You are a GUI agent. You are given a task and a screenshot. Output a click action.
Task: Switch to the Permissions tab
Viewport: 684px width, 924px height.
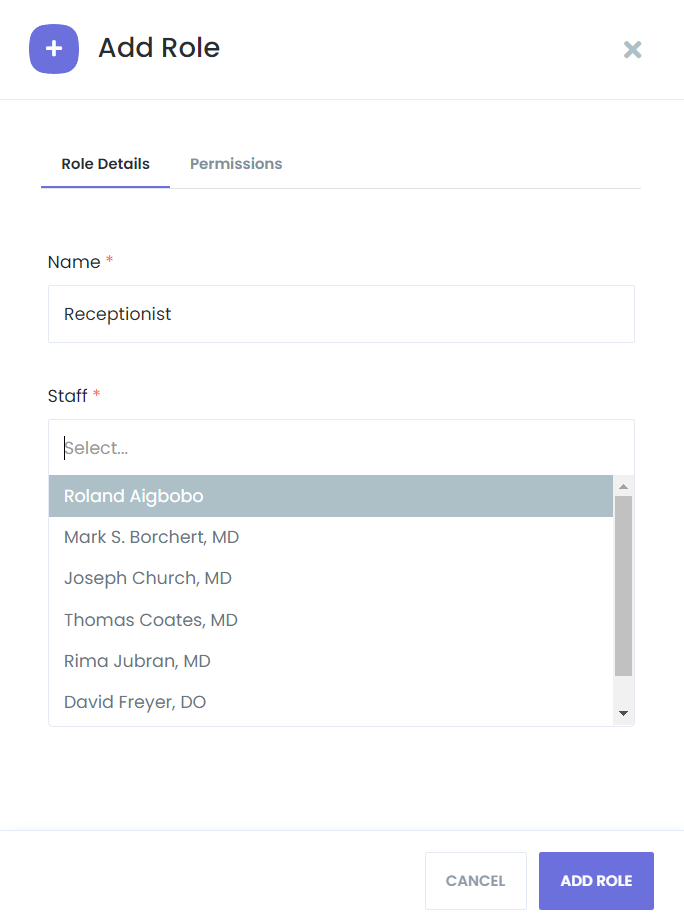[235, 163]
